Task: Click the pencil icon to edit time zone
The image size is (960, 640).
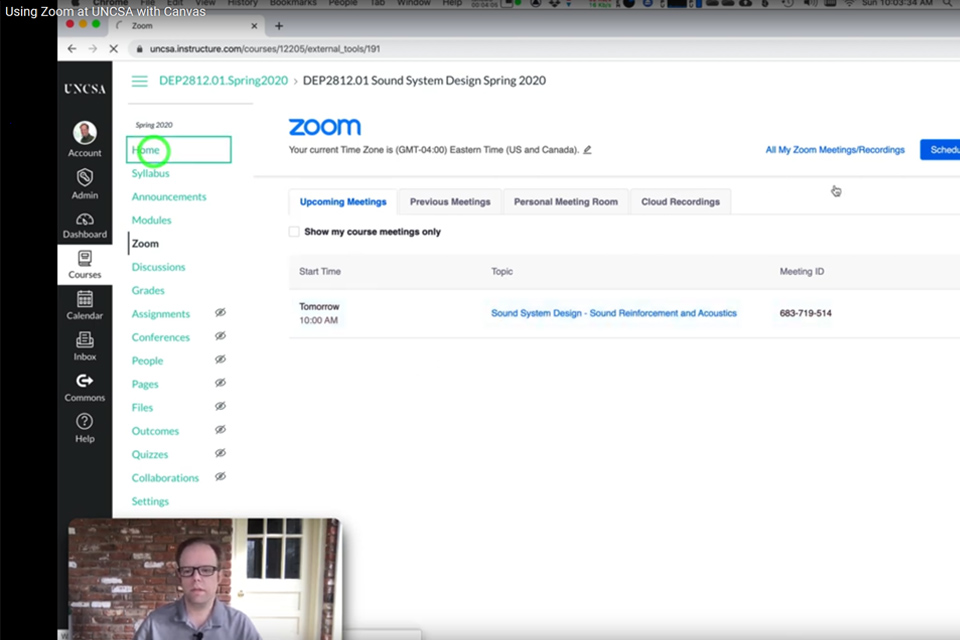Action: 587,150
